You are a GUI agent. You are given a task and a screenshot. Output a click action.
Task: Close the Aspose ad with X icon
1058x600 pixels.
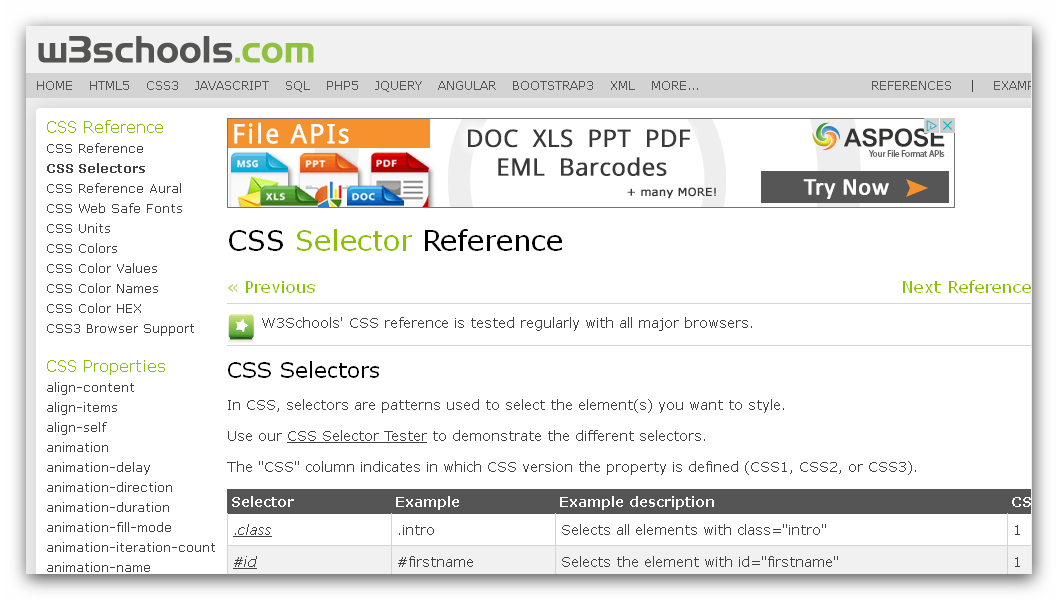pos(947,126)
